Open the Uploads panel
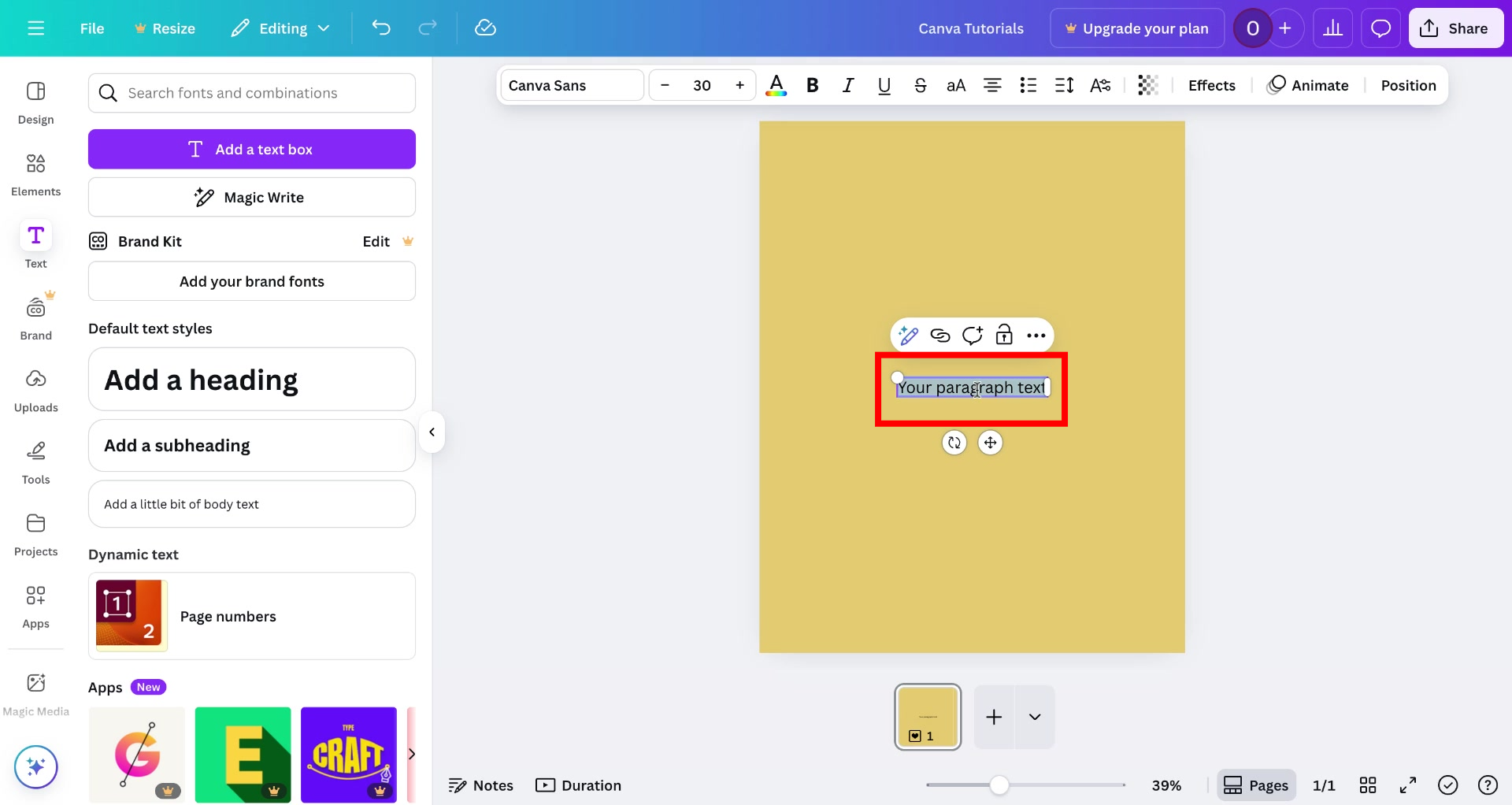 pyautogui.click(x=35, y=390)
